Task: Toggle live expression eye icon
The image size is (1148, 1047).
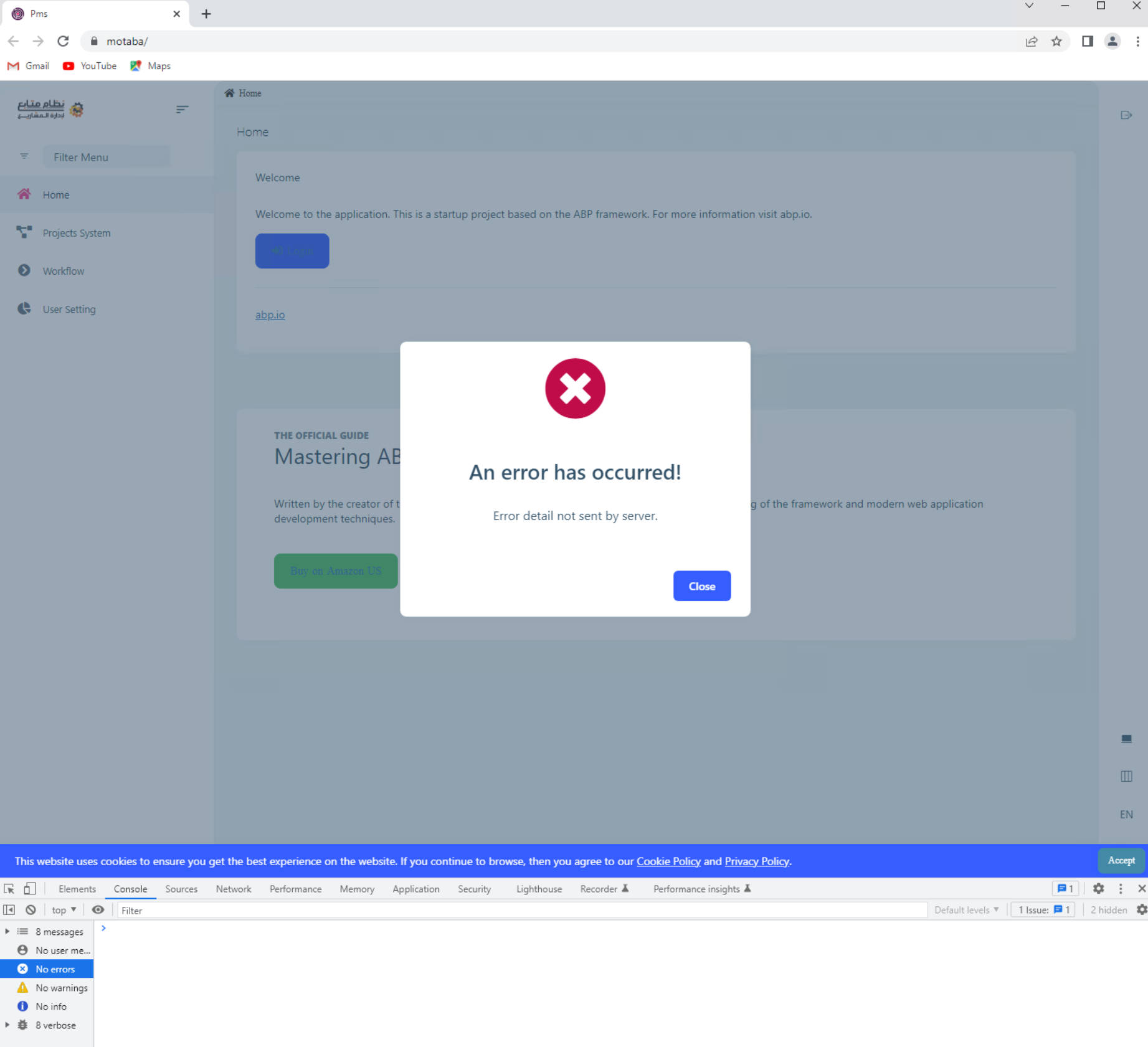Action: (x=98, y=910)
